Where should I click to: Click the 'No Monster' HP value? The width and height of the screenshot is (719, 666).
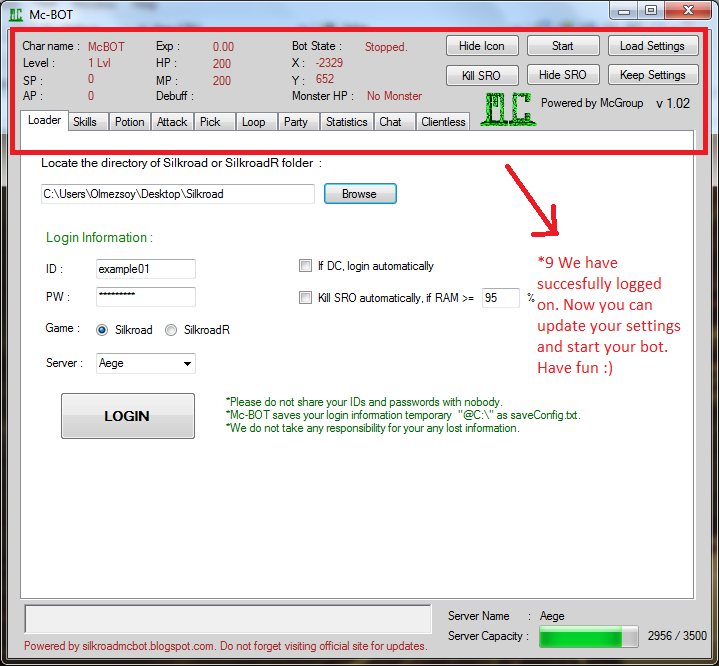point(394,96)
